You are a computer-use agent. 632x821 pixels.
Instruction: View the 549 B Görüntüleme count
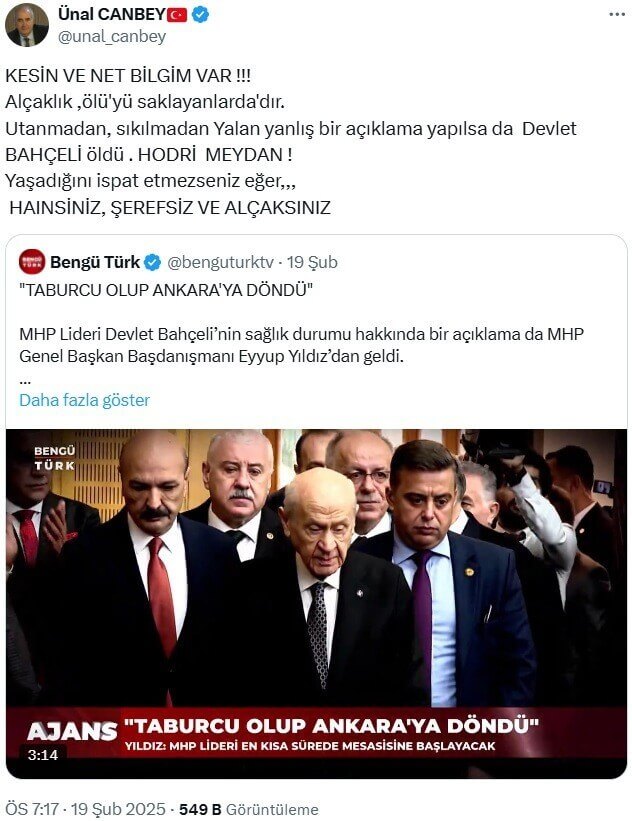click(249, 809)
